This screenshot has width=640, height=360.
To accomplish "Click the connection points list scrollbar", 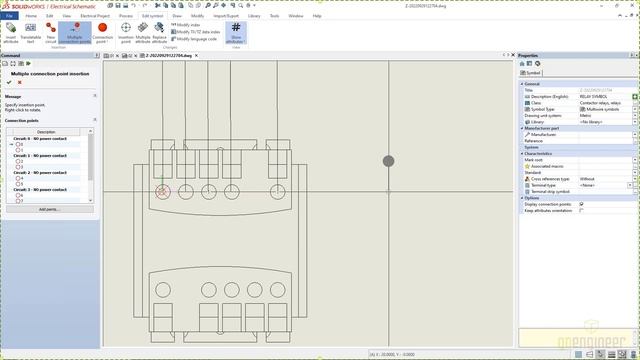I will click(x=91, y=165).
